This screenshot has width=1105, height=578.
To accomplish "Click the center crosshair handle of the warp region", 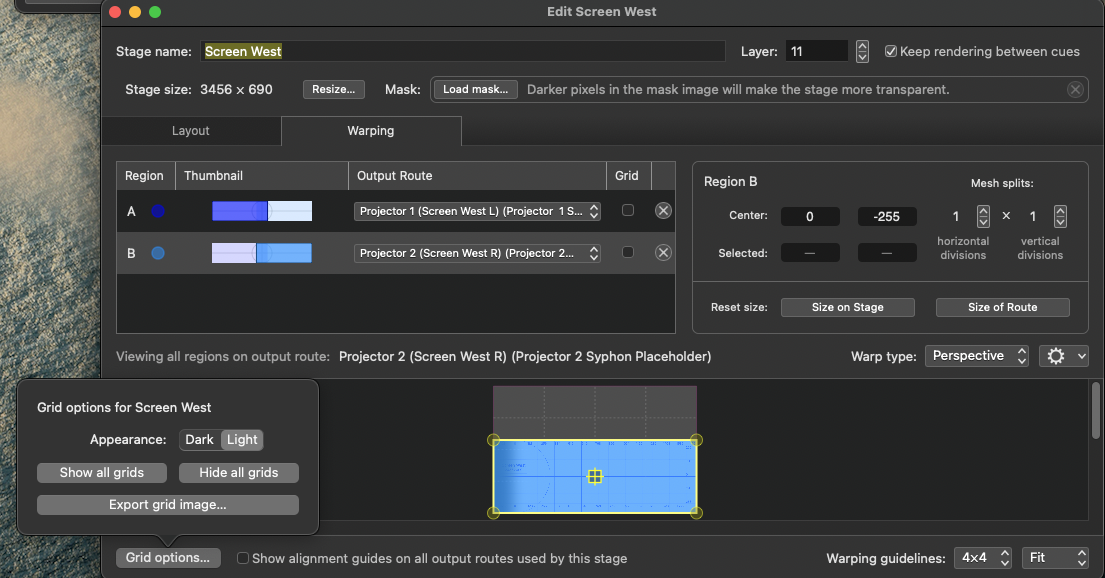I will point(595,477).
